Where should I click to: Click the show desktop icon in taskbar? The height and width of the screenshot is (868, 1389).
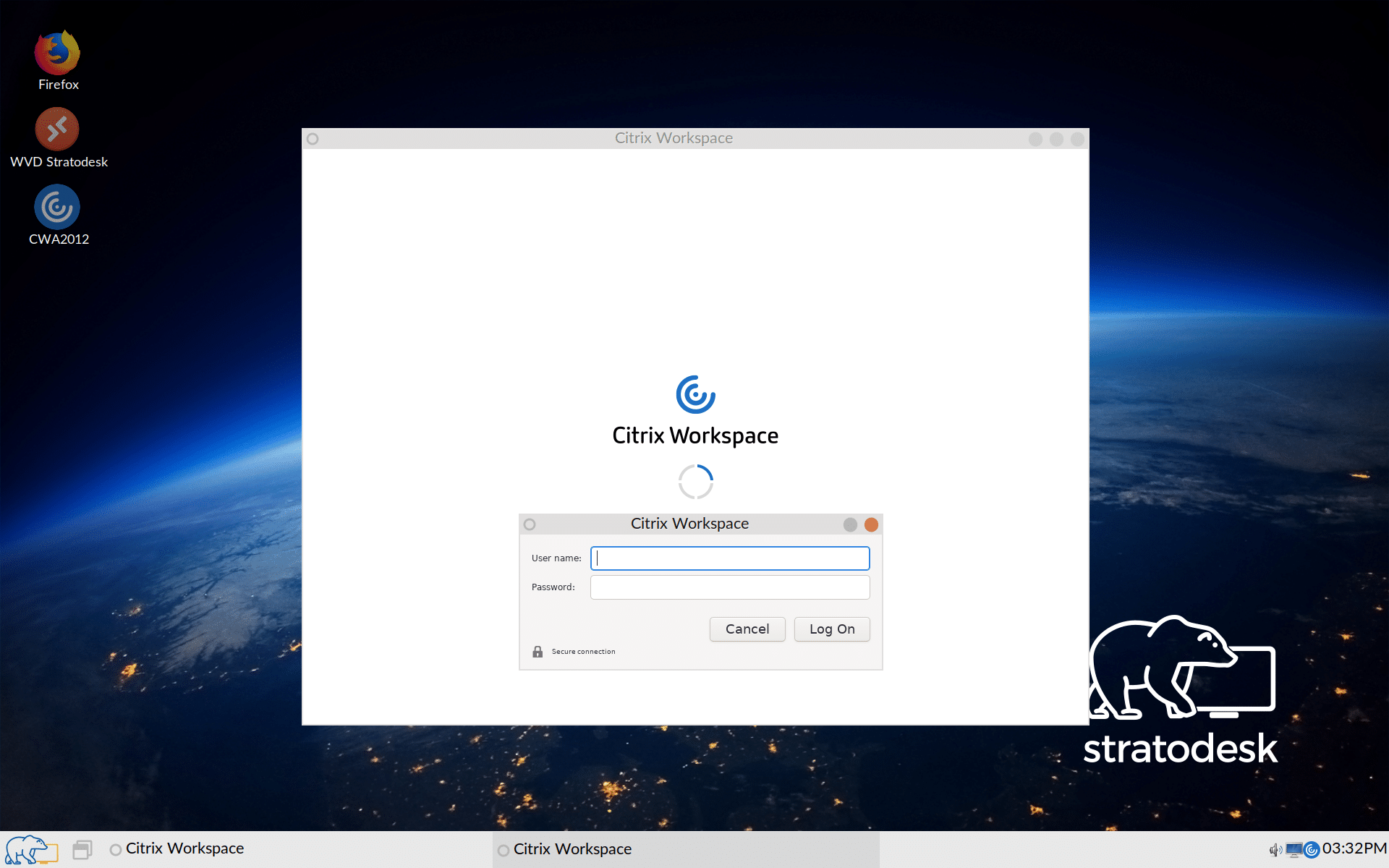tap(82, 849)
